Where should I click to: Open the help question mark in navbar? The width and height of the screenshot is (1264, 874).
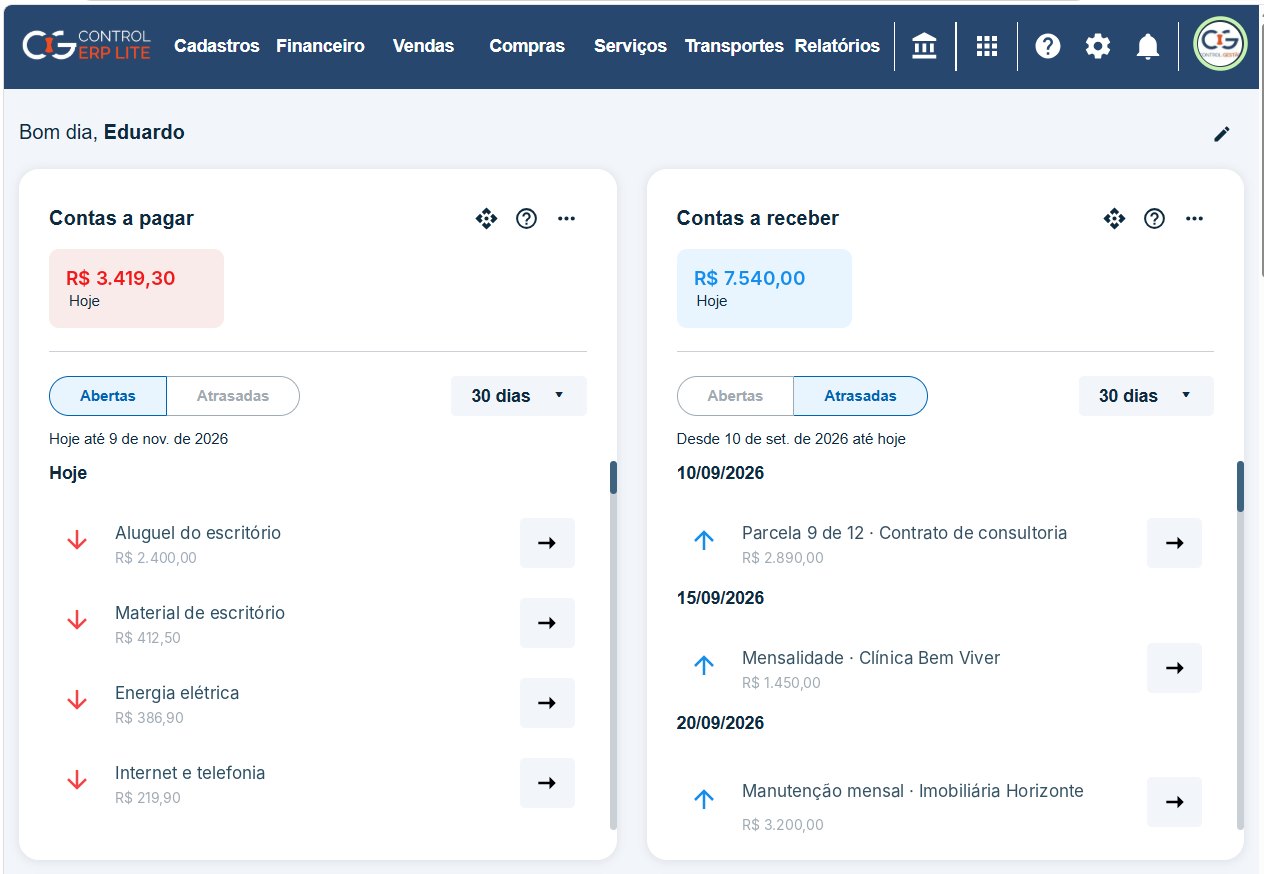[x=1047, y=46]
